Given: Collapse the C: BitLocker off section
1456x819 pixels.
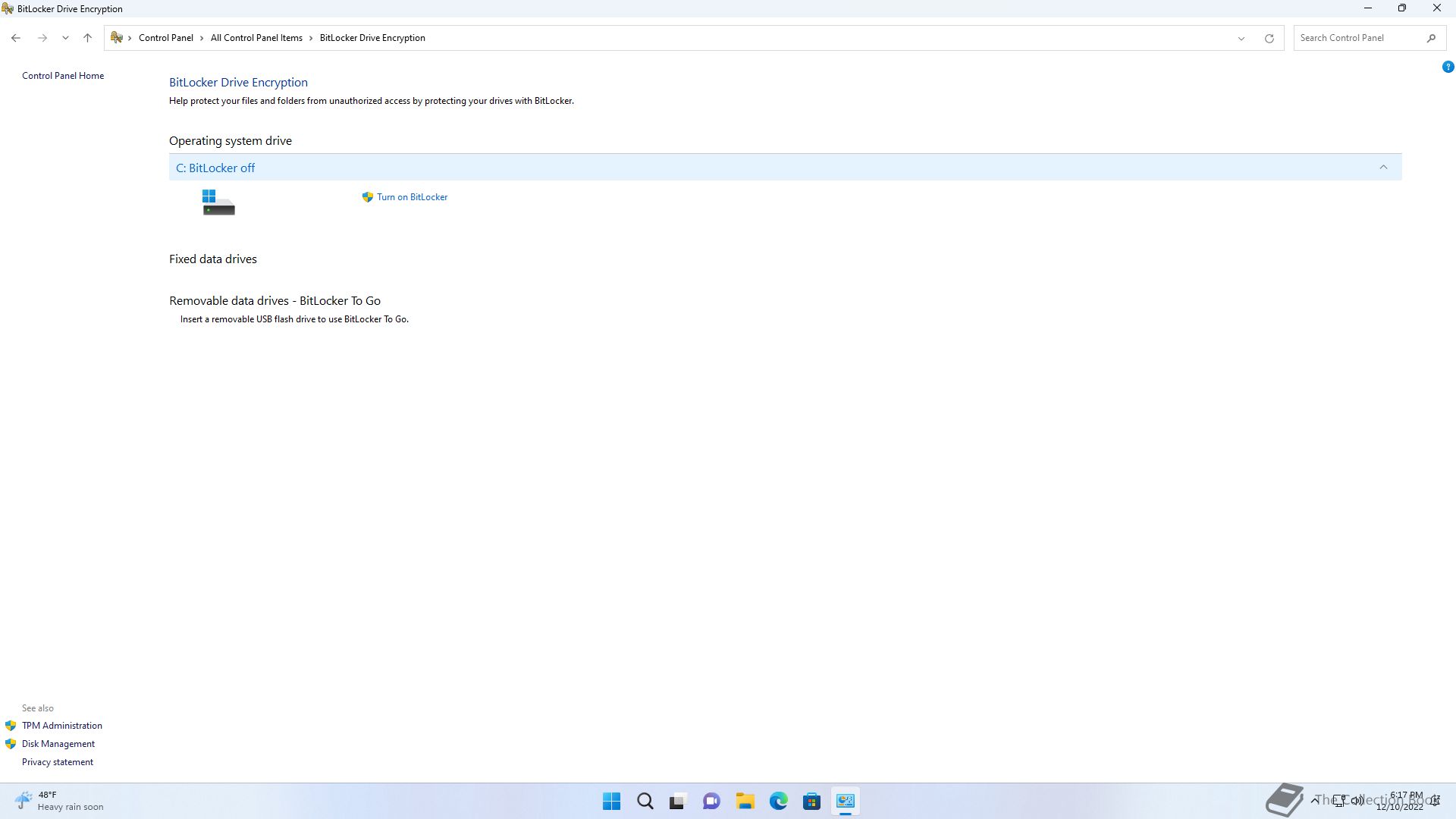Looking at the screenshot, I should [1383, 167].
